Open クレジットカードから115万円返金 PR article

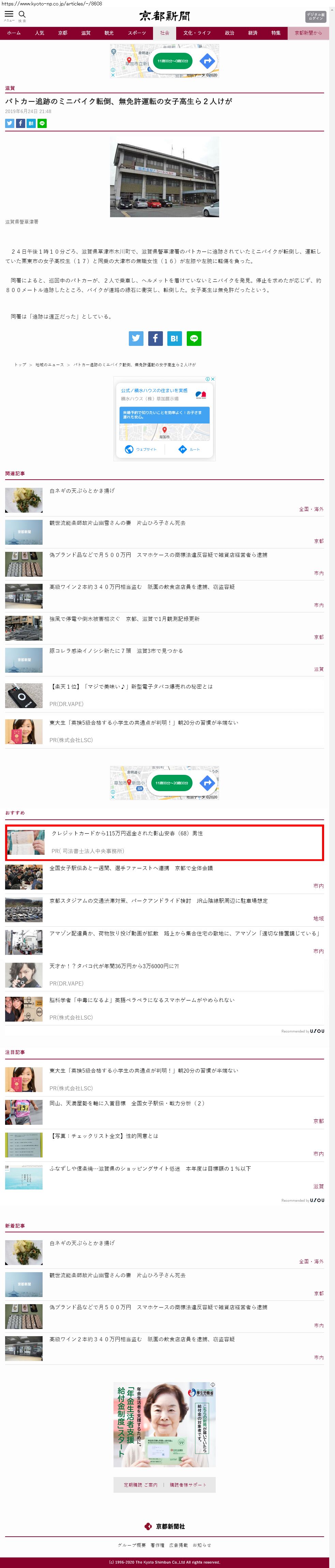click(x=127, y=834)
